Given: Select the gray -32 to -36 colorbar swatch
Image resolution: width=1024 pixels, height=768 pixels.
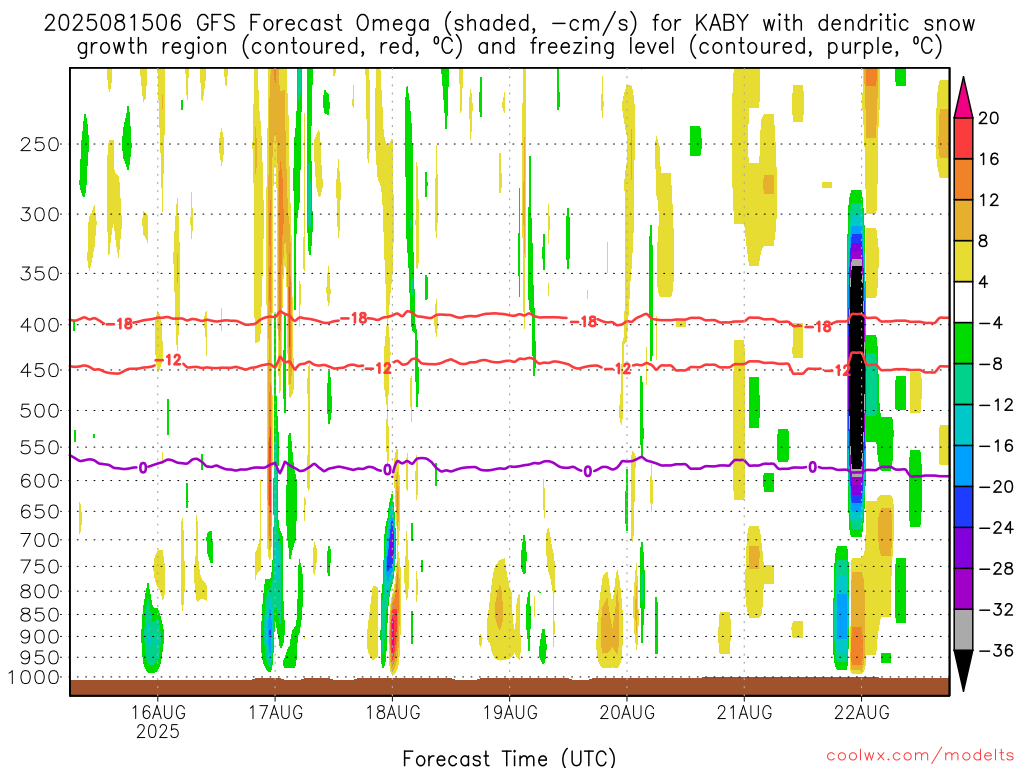Looking at the screenshot, I should (x=963, y=630).
